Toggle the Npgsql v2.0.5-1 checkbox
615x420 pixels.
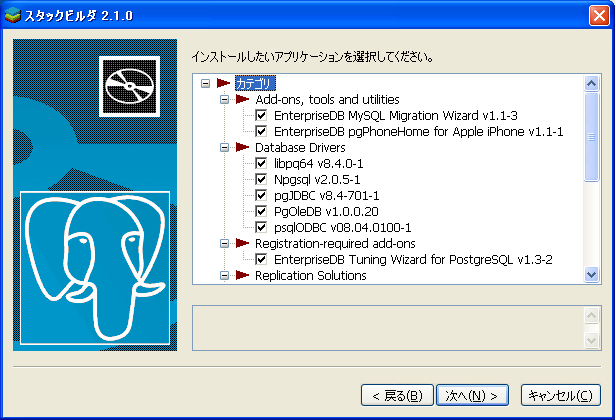point(261,179)
